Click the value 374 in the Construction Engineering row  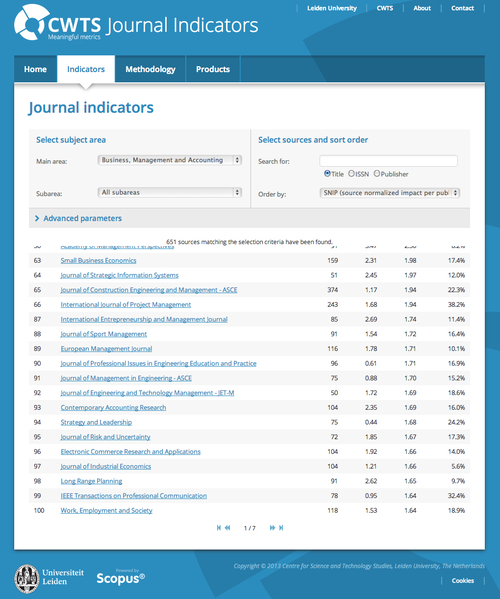[333, 290]
